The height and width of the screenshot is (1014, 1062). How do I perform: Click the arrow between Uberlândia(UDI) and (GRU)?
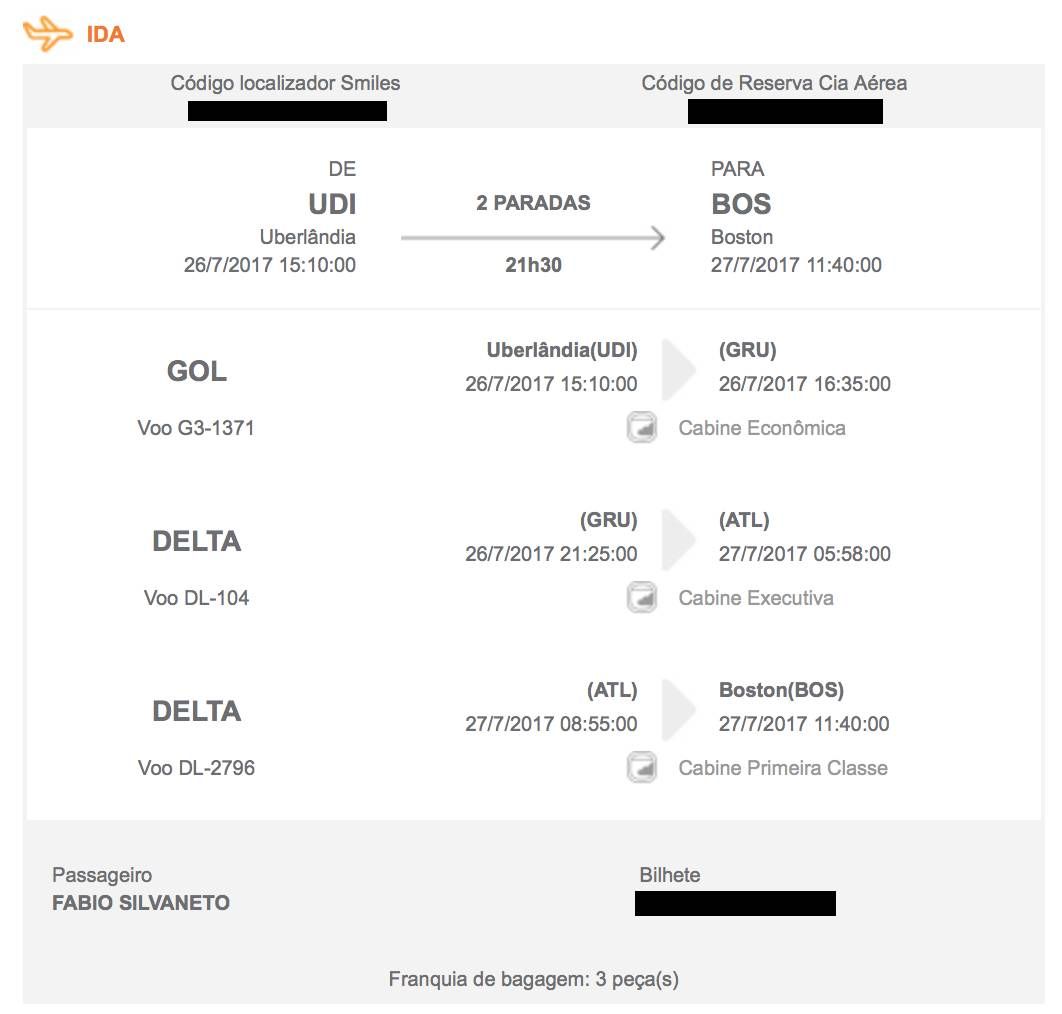click(x=678, y=369)
